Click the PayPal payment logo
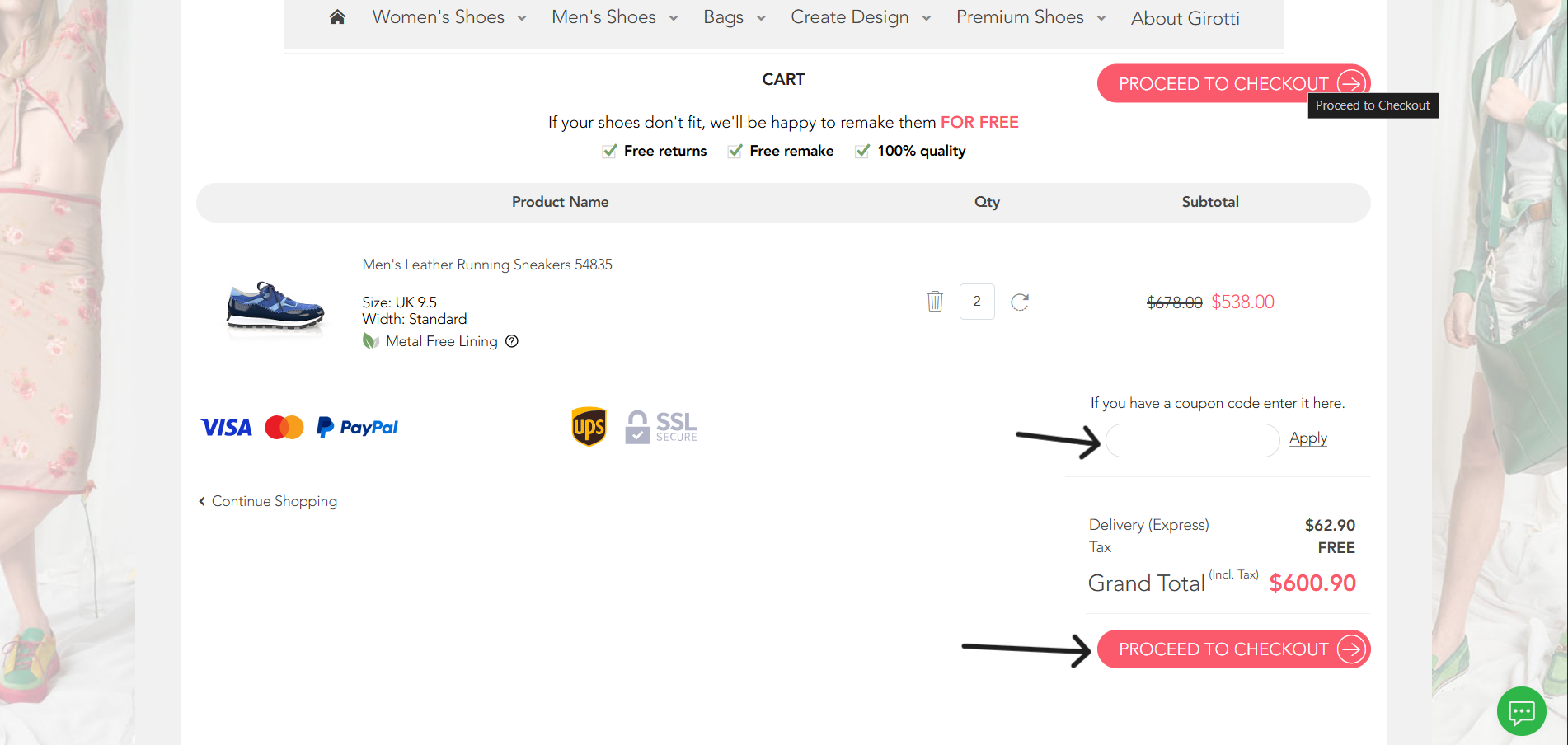The height and width of the screenshot is (745, 1568). pos(357,427)
